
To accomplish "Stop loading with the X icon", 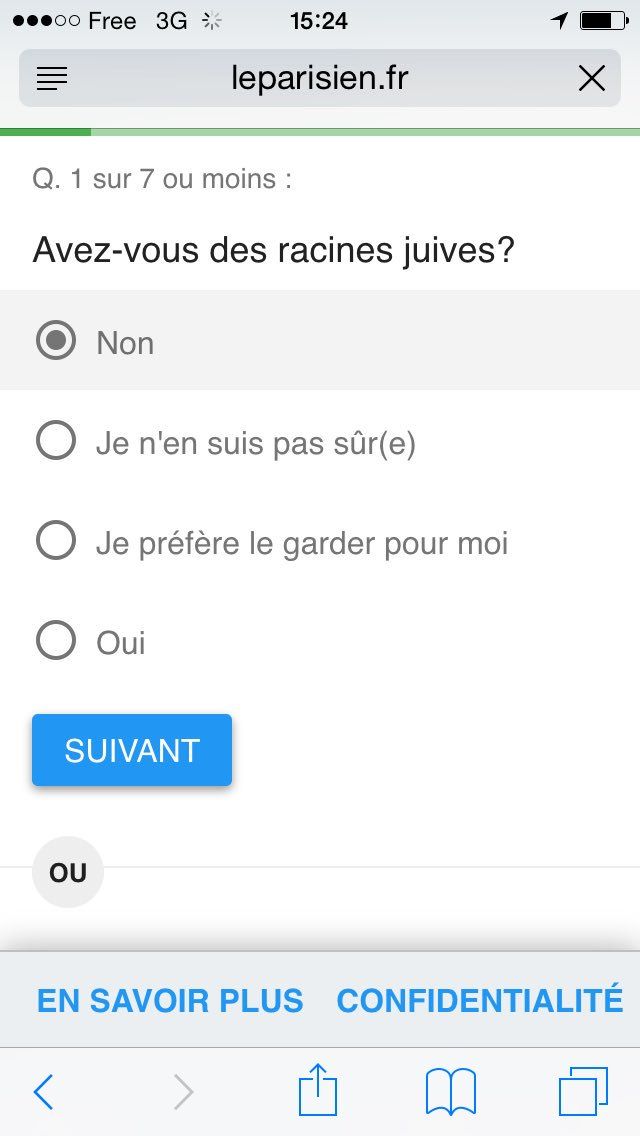I will point(591,78).
